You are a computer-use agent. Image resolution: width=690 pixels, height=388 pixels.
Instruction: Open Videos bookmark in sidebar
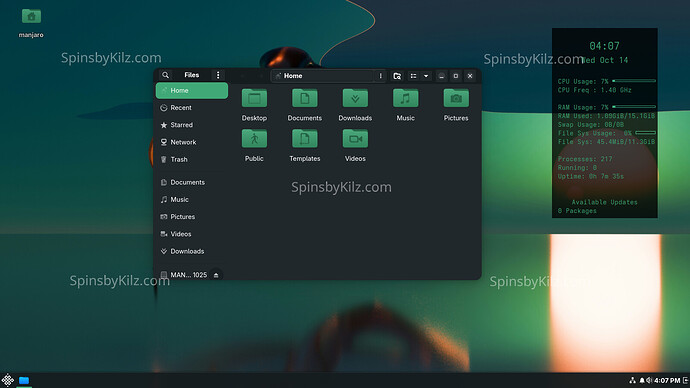192,234
